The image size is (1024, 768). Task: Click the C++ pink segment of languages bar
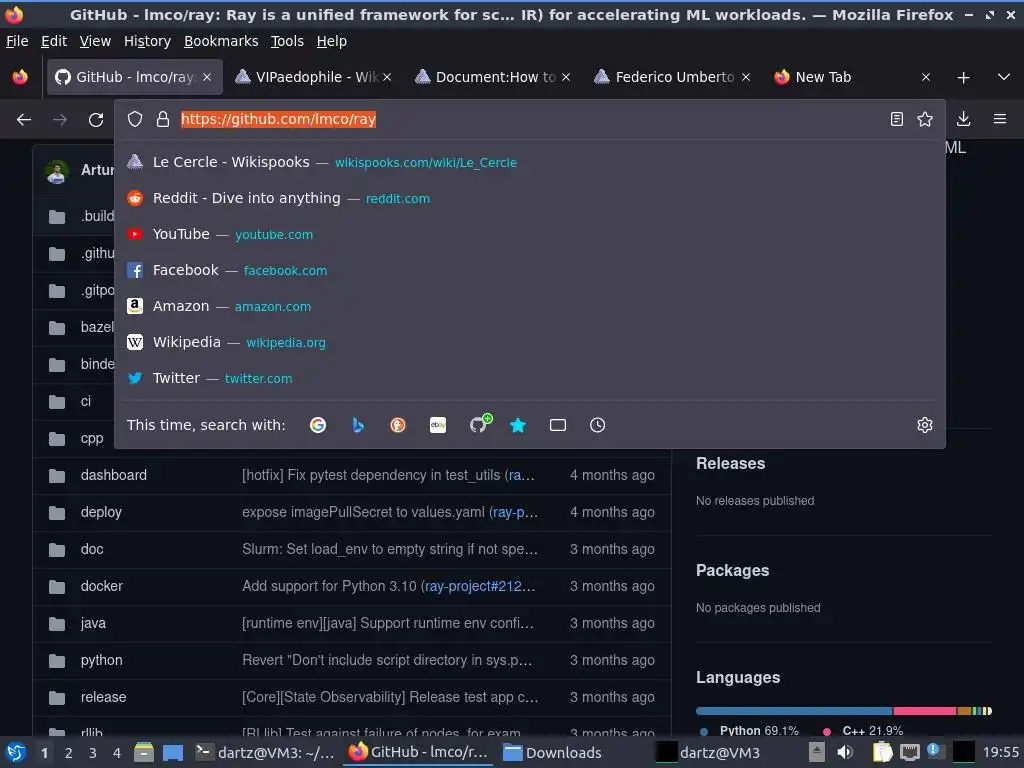(925, 711)
